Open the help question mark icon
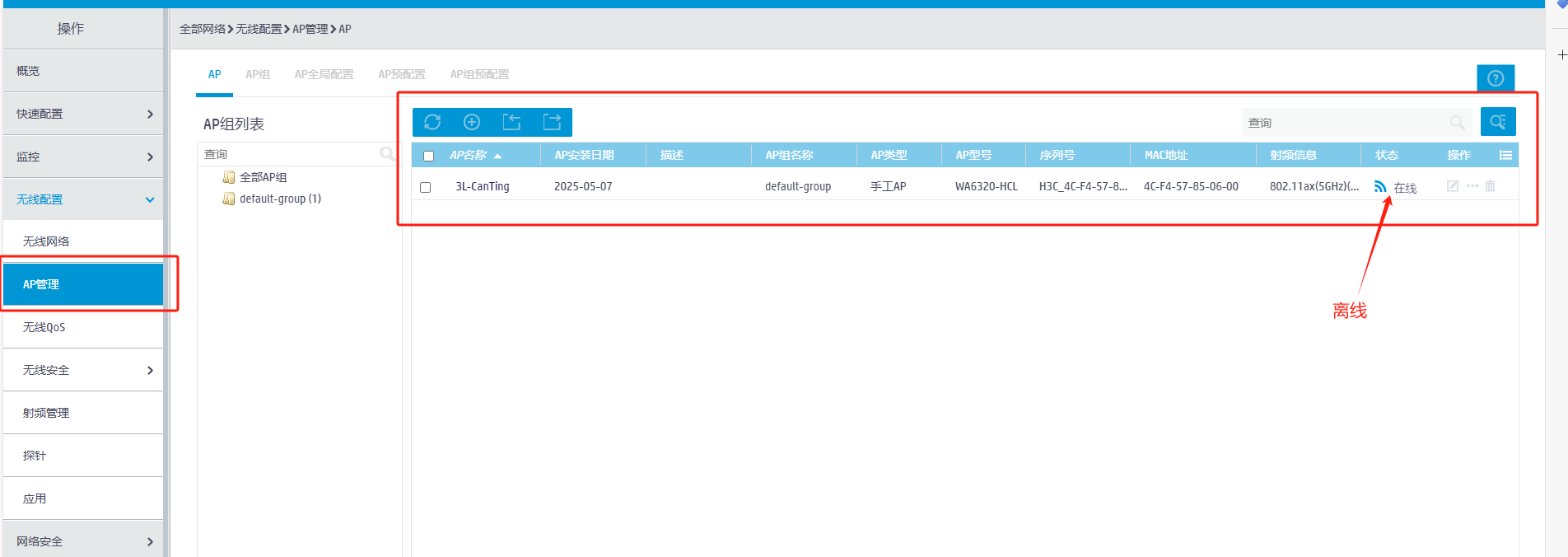 click(1496, 77)
